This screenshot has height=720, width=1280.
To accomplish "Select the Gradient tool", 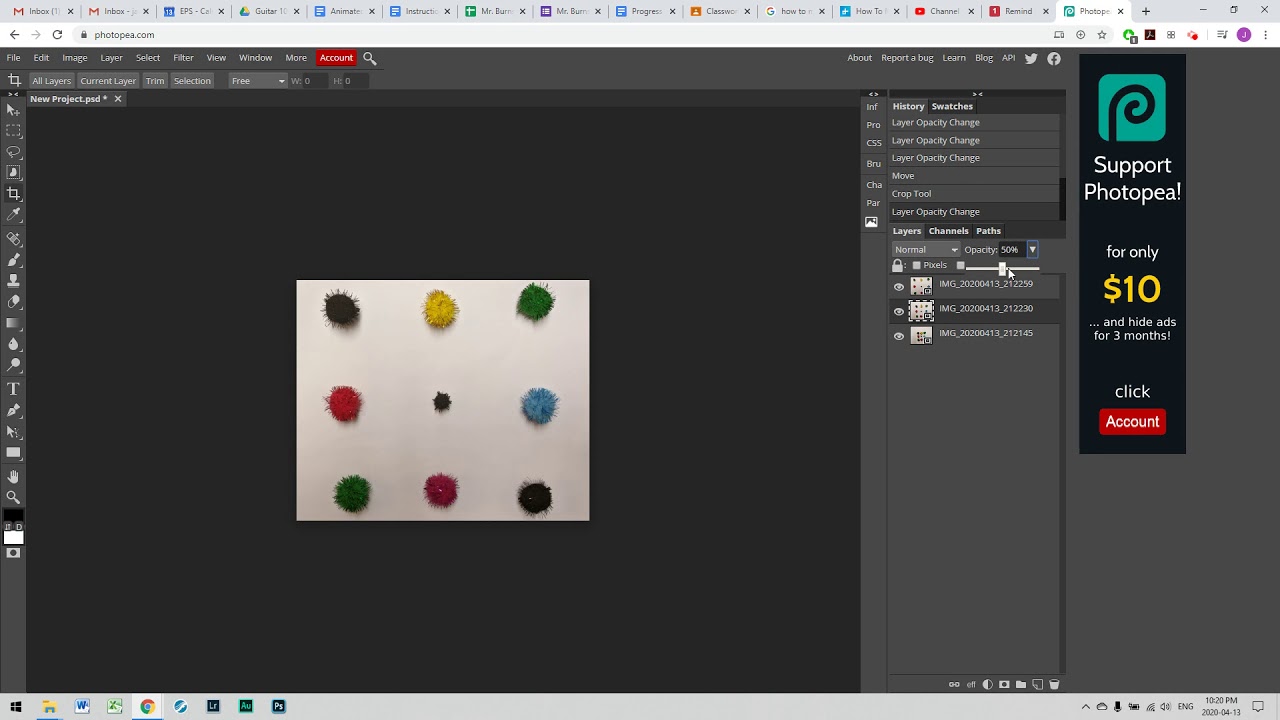I will click(x=13, y=323).
